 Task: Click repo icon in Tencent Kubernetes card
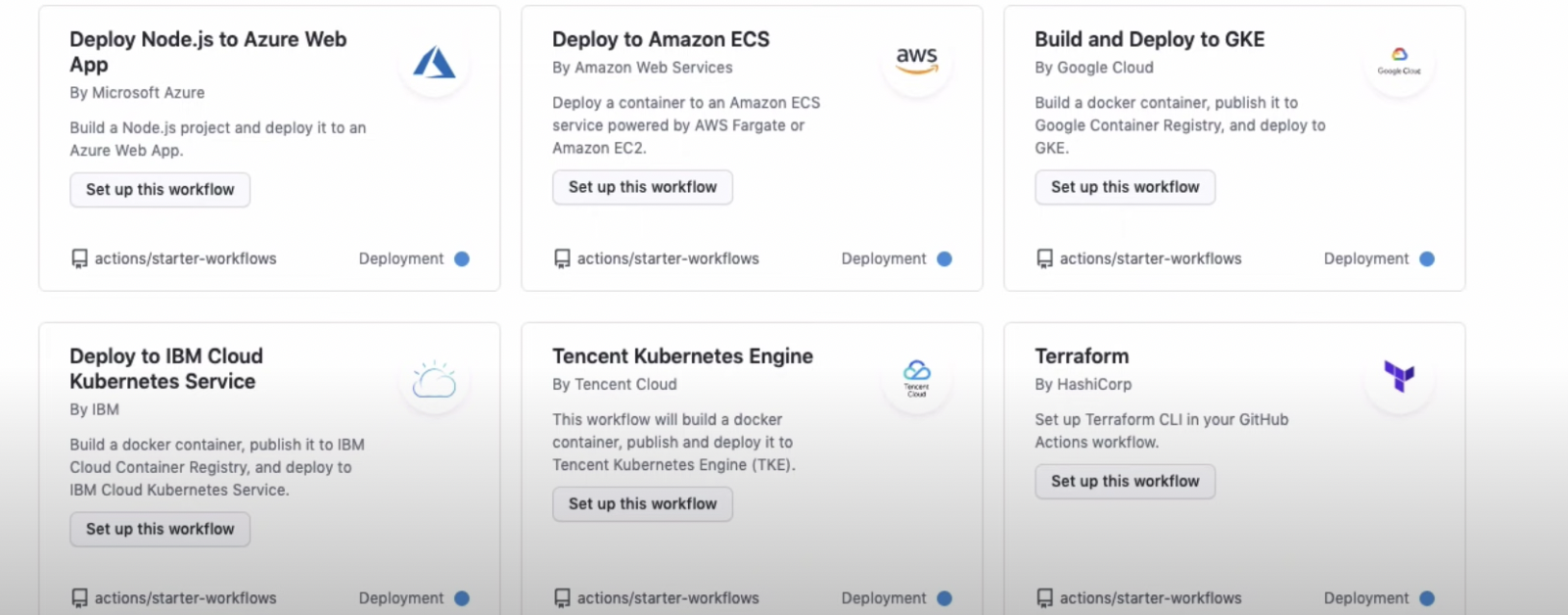pyautogui.click(x=562, y=598)
